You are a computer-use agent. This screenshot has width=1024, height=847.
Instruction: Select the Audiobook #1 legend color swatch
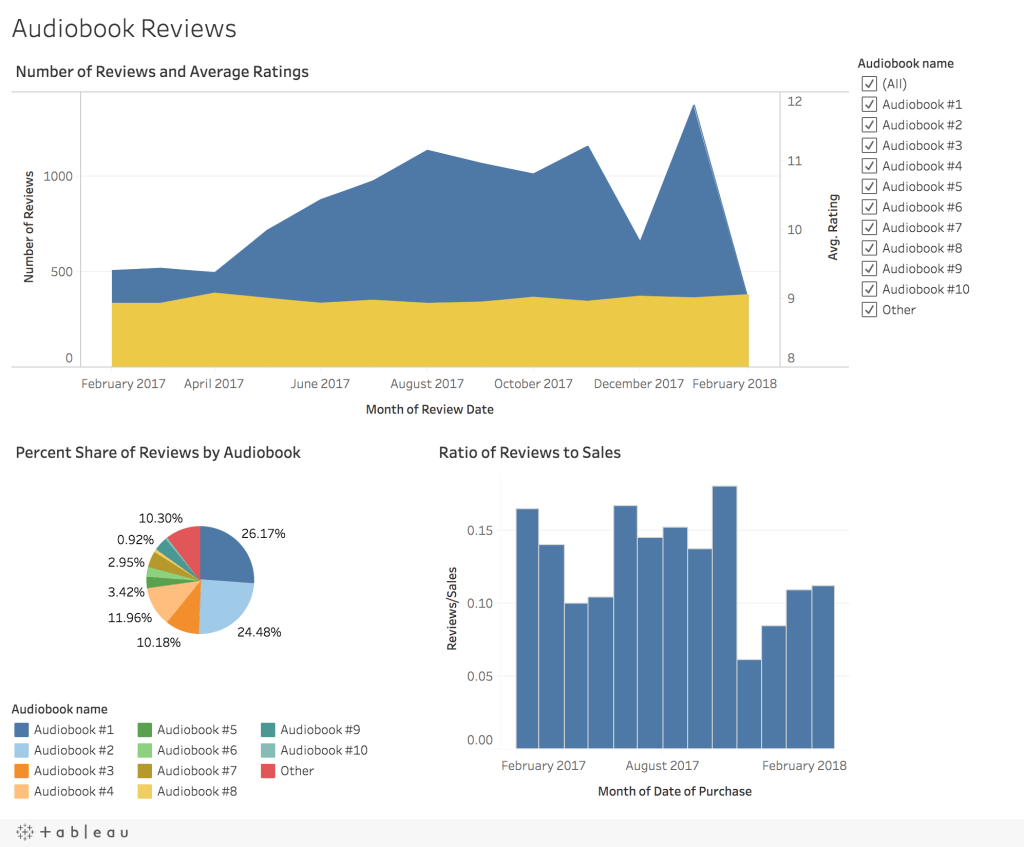pos(21,730)
